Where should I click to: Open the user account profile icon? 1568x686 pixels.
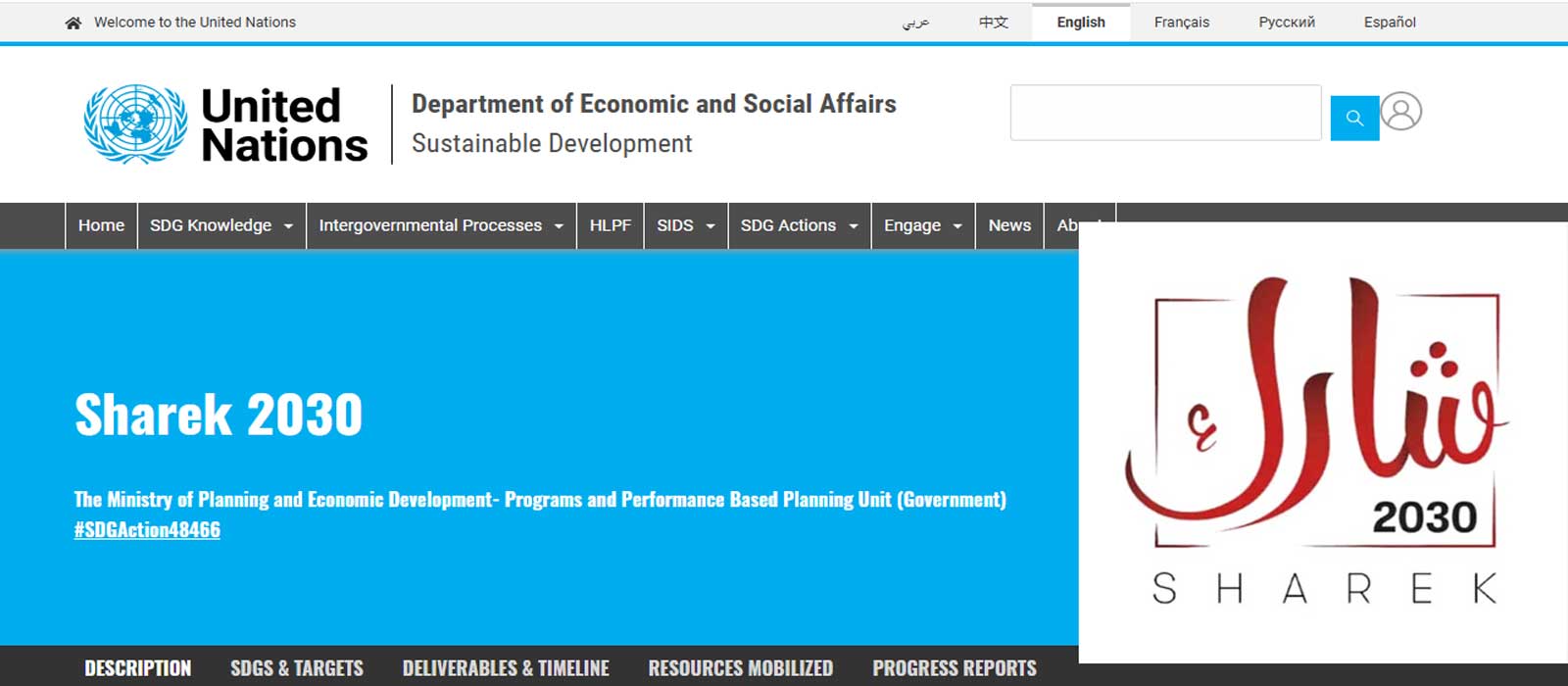click(1401, 112)
